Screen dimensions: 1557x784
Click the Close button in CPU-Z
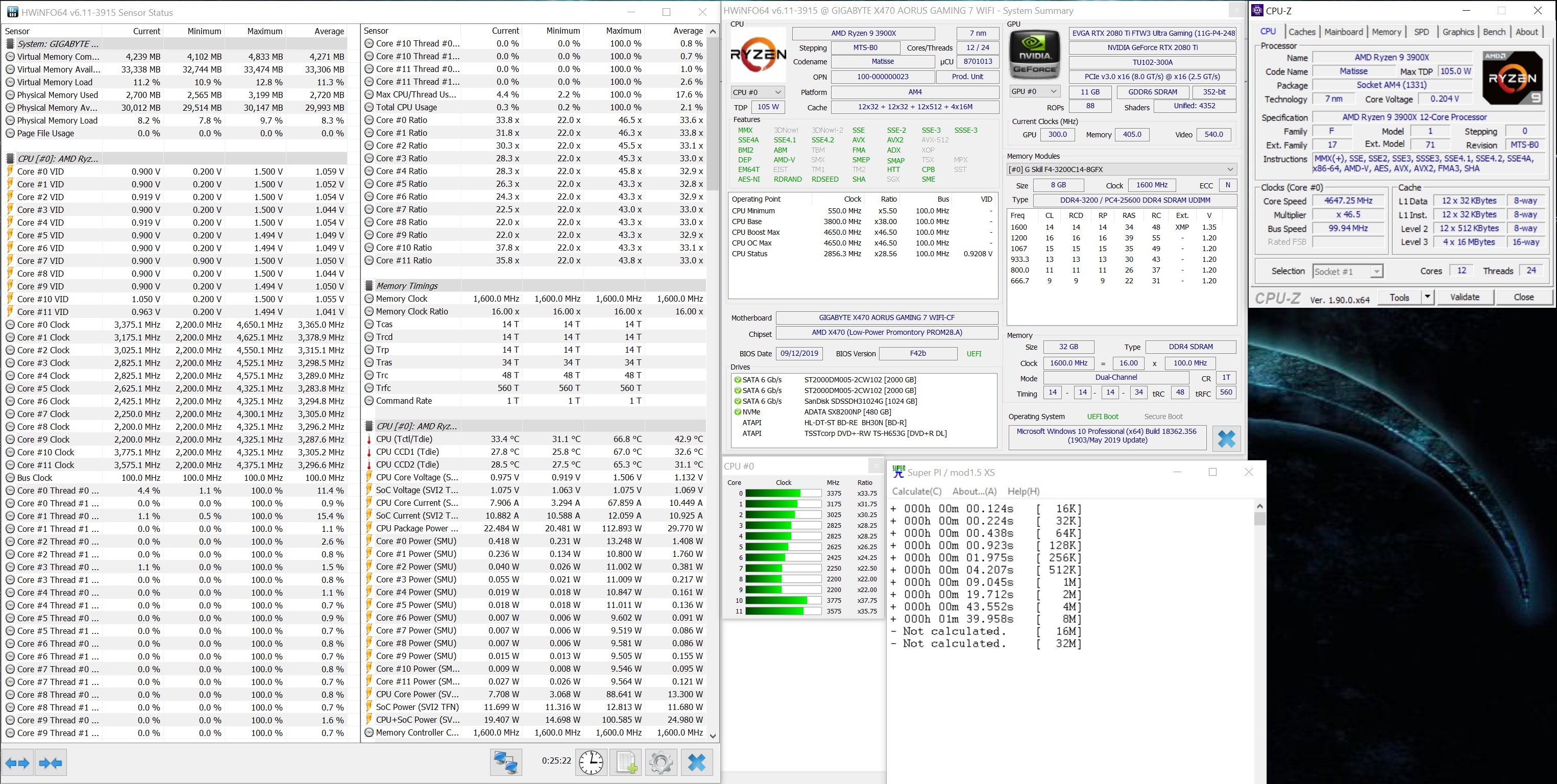coord(1523,297)
